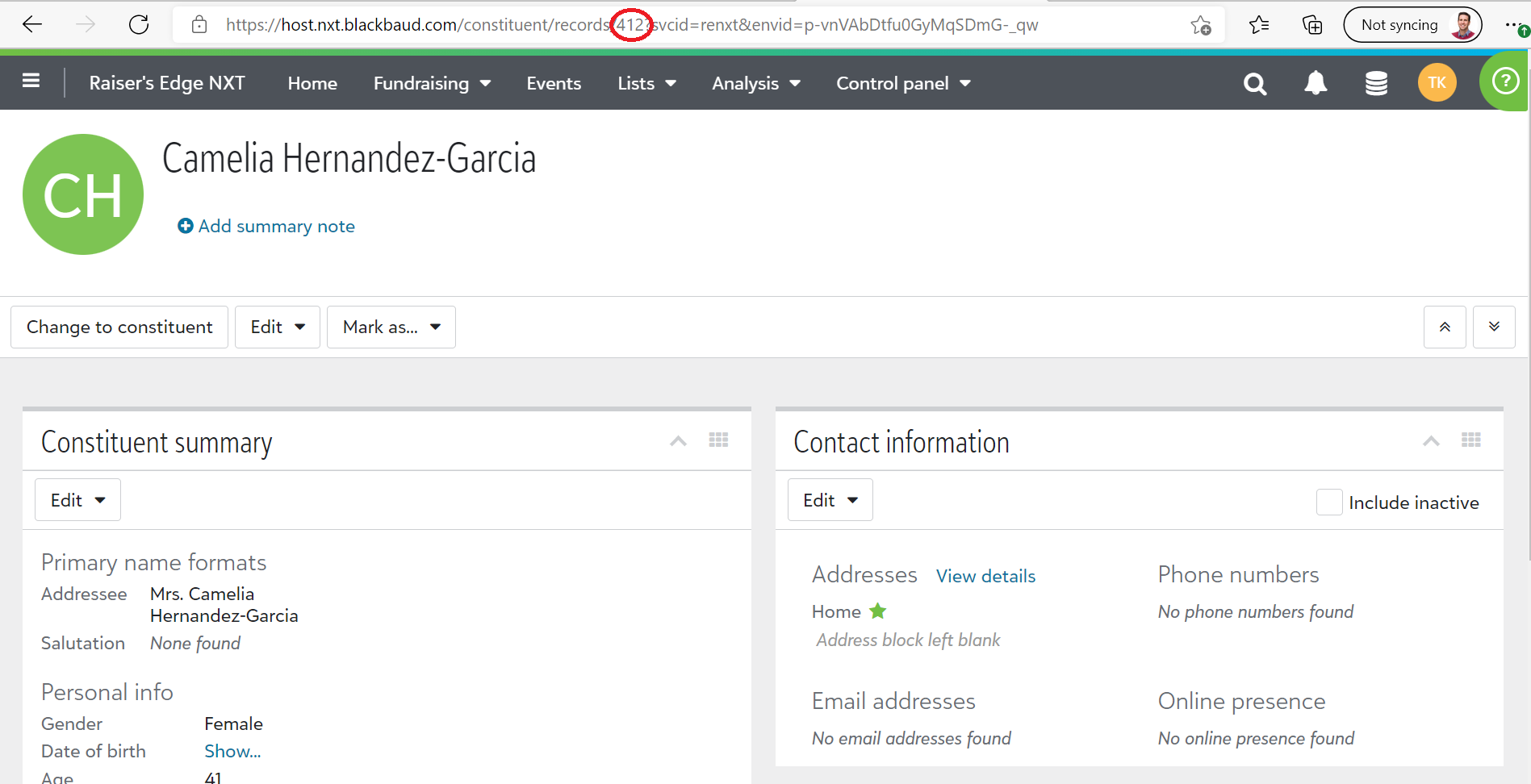Click the browser address bar URL
The height and width of the screenshot is (784, 1531).
[x=632, y=25]
